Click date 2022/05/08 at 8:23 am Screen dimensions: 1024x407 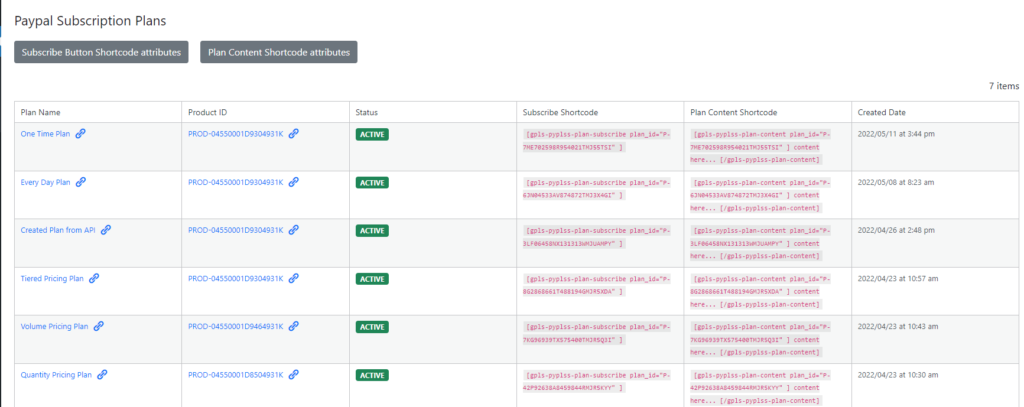pos(896,182)
